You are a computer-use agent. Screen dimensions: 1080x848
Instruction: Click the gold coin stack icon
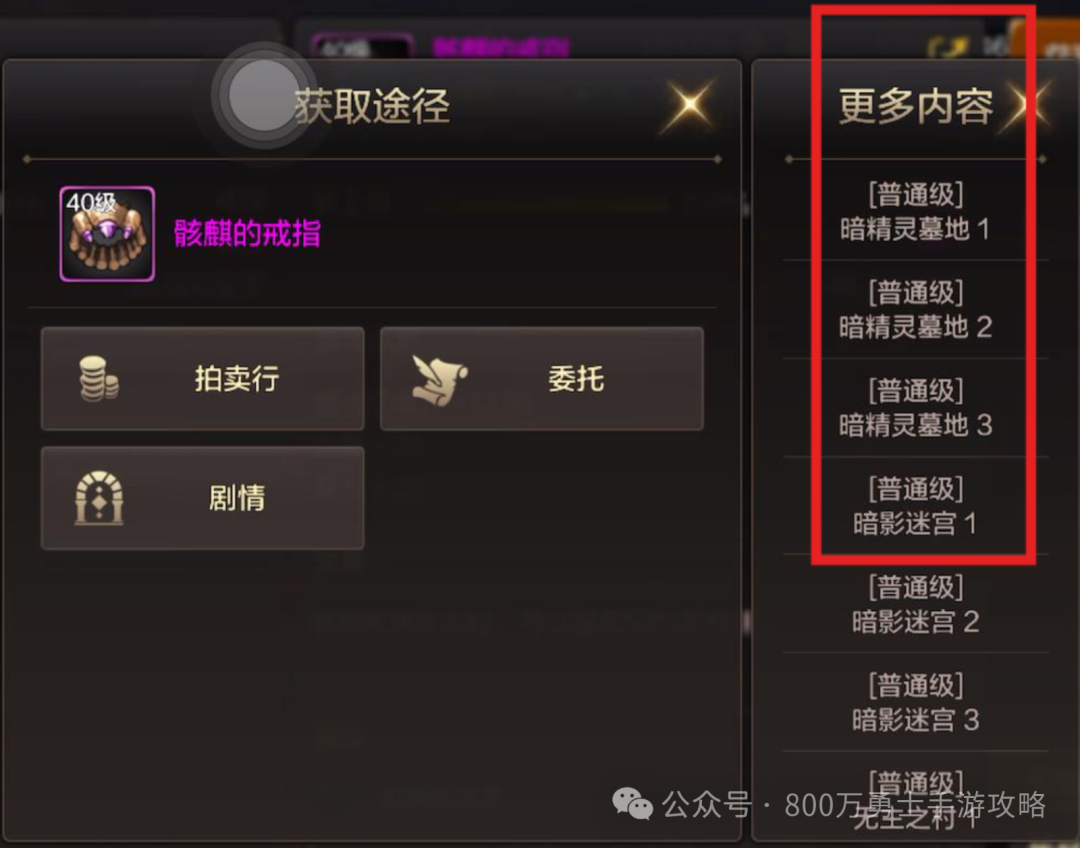click(98, 378)
